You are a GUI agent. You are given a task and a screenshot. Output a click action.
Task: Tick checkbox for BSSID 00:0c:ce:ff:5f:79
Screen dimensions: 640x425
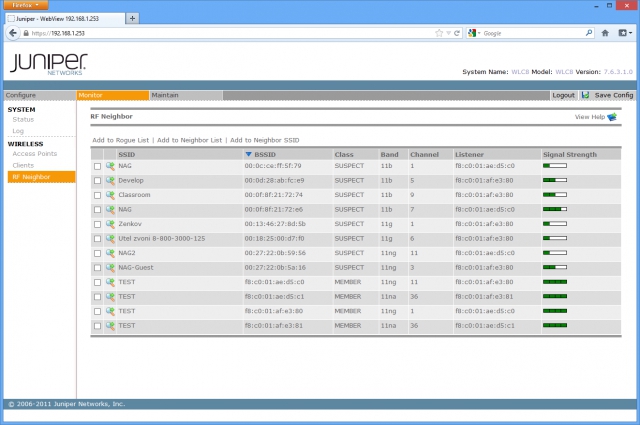tap(97, 166)
